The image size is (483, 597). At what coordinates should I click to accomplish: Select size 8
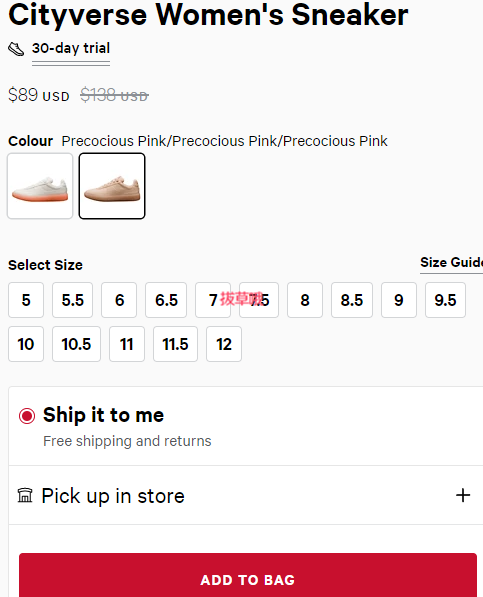305,300
